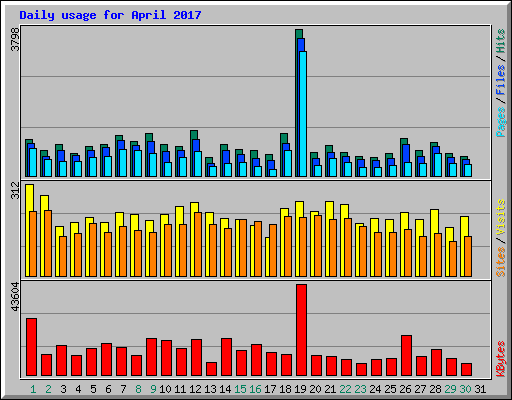Screen dimensions: 512x400
Task: Click day label 24 on the x-axis
Action: pos(375,389)
